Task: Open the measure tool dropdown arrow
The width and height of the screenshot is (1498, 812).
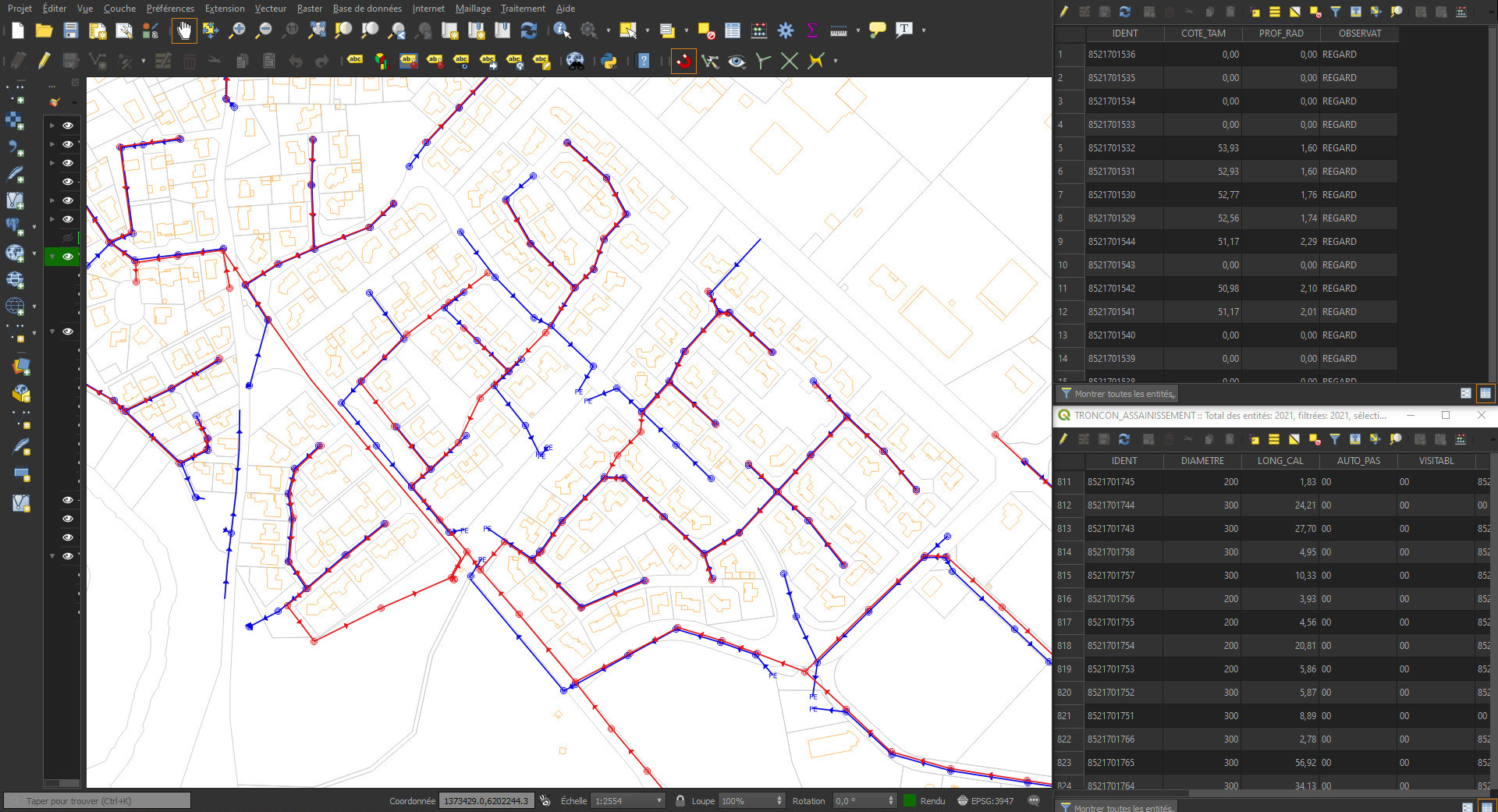Action: click(858, 30)
